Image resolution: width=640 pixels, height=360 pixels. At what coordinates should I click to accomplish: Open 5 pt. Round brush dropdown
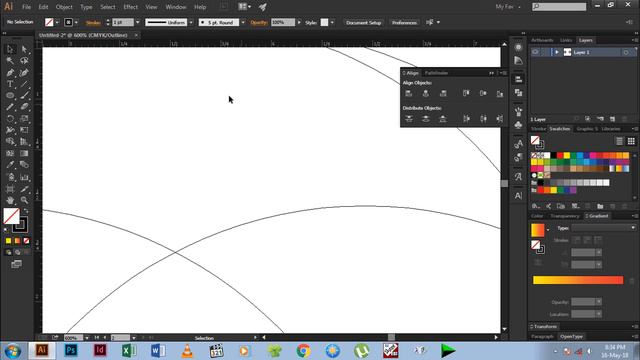(x=243, y=22)
